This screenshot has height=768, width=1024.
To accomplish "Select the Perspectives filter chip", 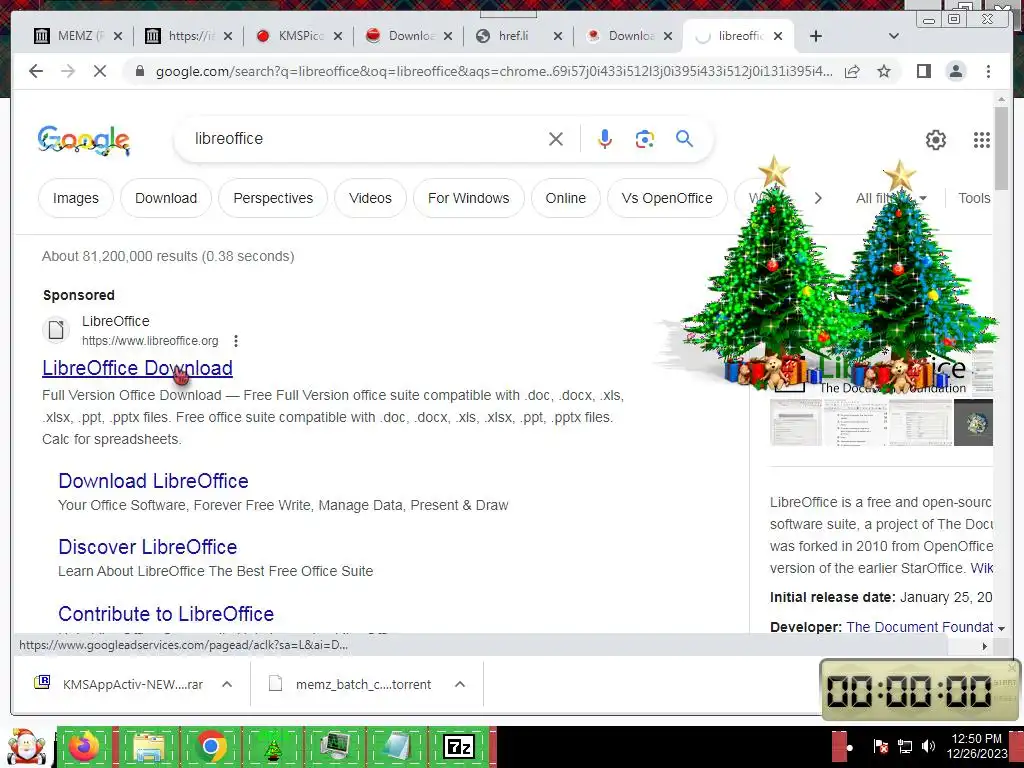I will coord(273,198).
